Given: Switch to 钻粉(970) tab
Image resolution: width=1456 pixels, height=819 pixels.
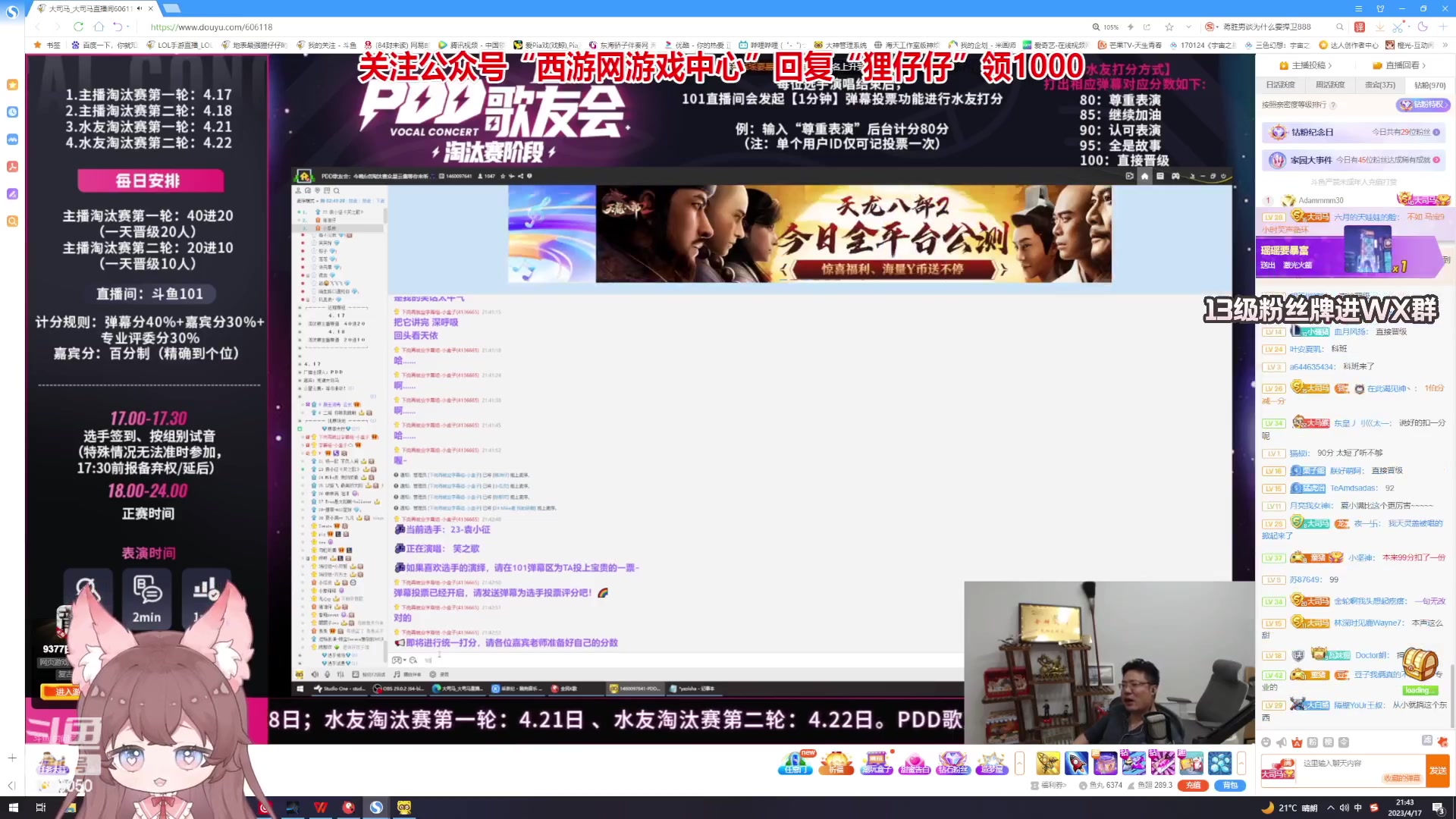Looking at the screenshot, I should tap(1429, 85).
